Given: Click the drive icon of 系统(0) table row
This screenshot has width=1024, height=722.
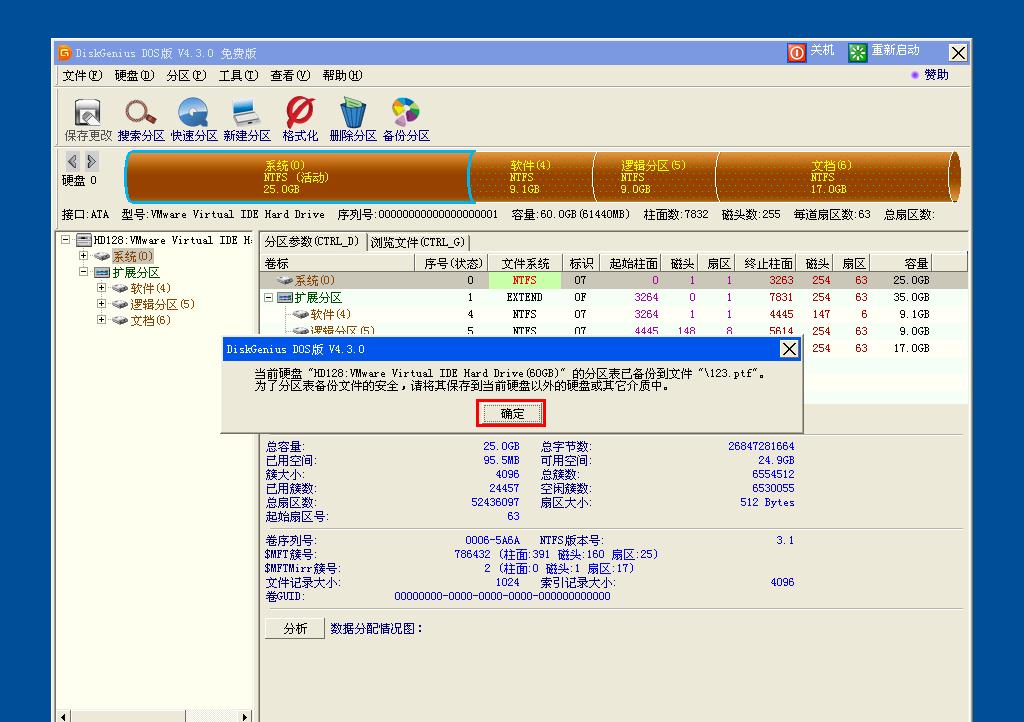Looking at the screenshot, I should tap(284, 280).
